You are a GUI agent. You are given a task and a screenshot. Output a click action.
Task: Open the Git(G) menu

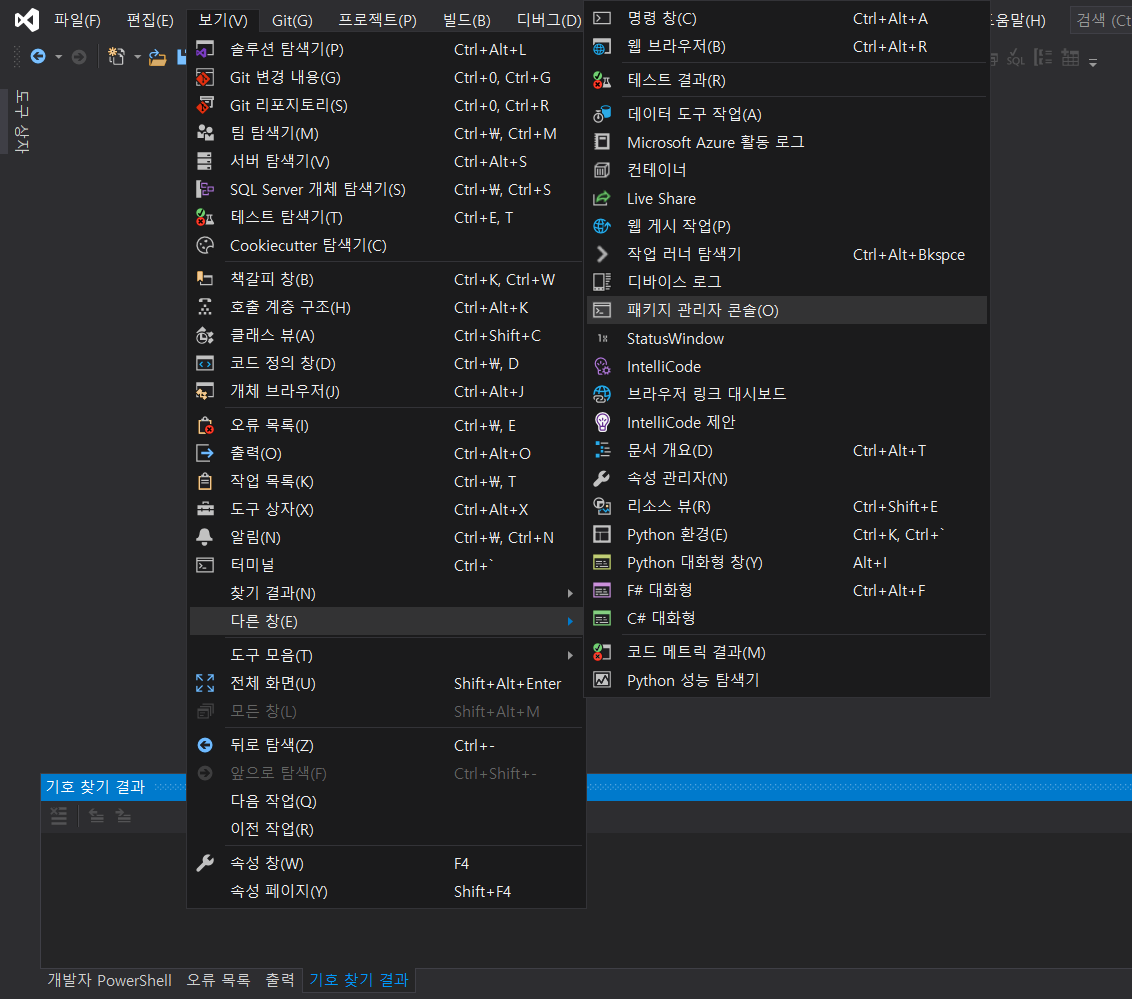(292, 20)
